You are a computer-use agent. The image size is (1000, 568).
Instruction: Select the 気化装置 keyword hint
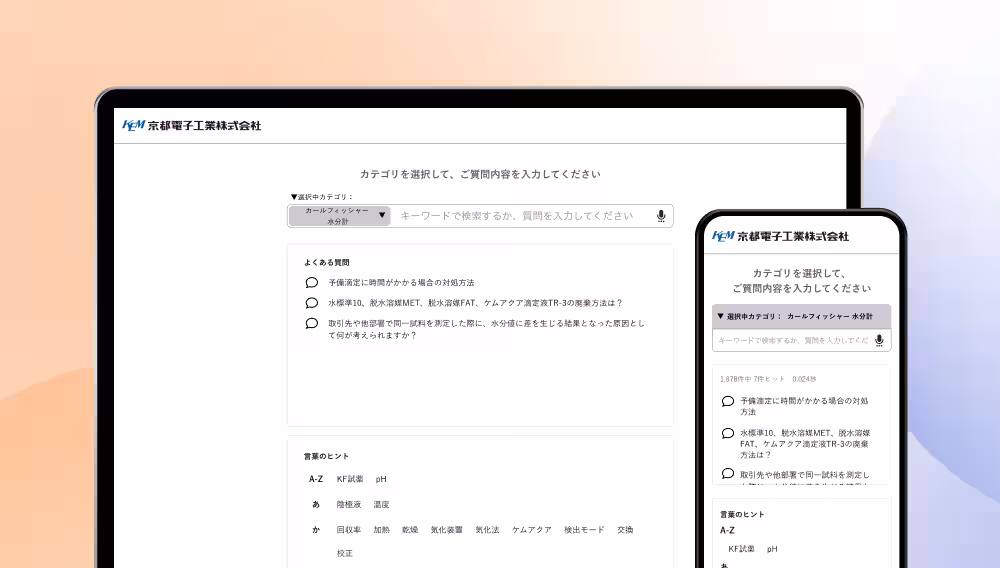click(446, 530)
